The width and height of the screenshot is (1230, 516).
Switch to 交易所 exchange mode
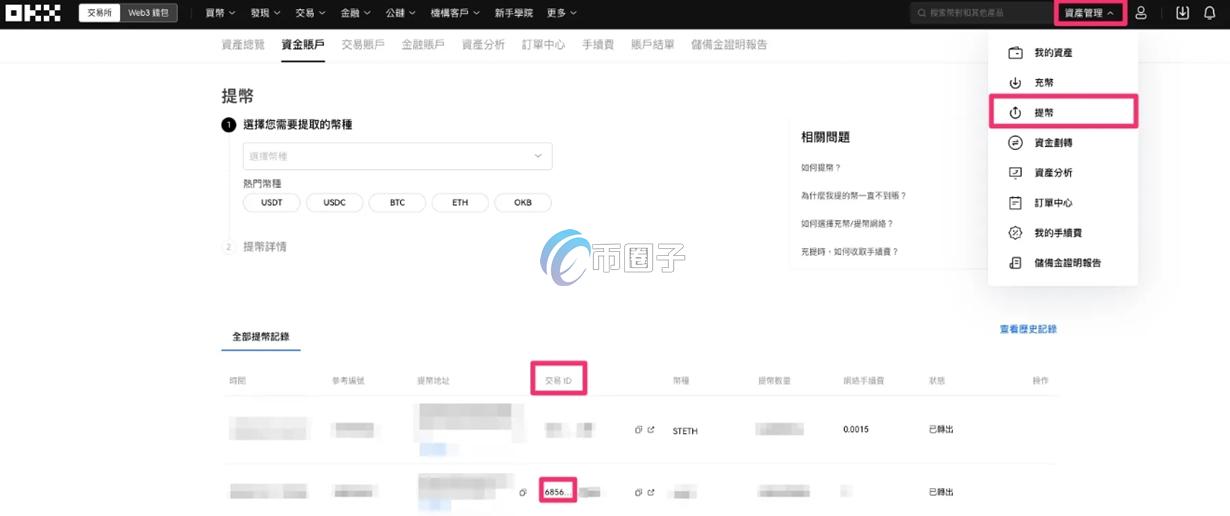(x=100, y=13)
